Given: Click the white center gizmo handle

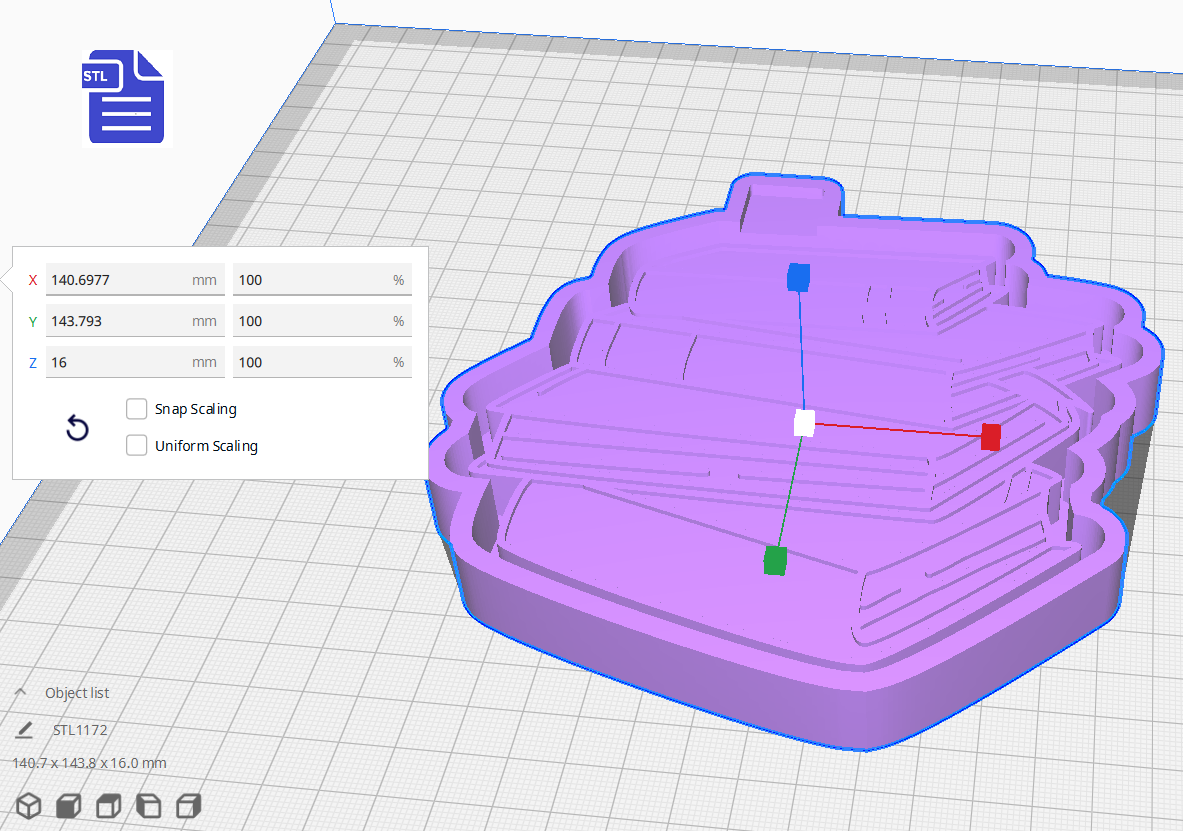Looking at the screenshot, I should point(802,425).
